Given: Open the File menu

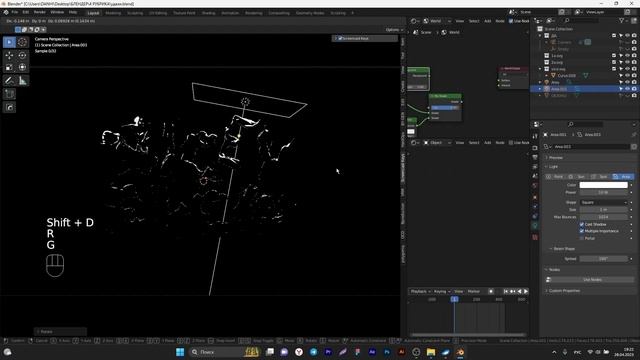Looking at the screenshot, I should 15,13.
